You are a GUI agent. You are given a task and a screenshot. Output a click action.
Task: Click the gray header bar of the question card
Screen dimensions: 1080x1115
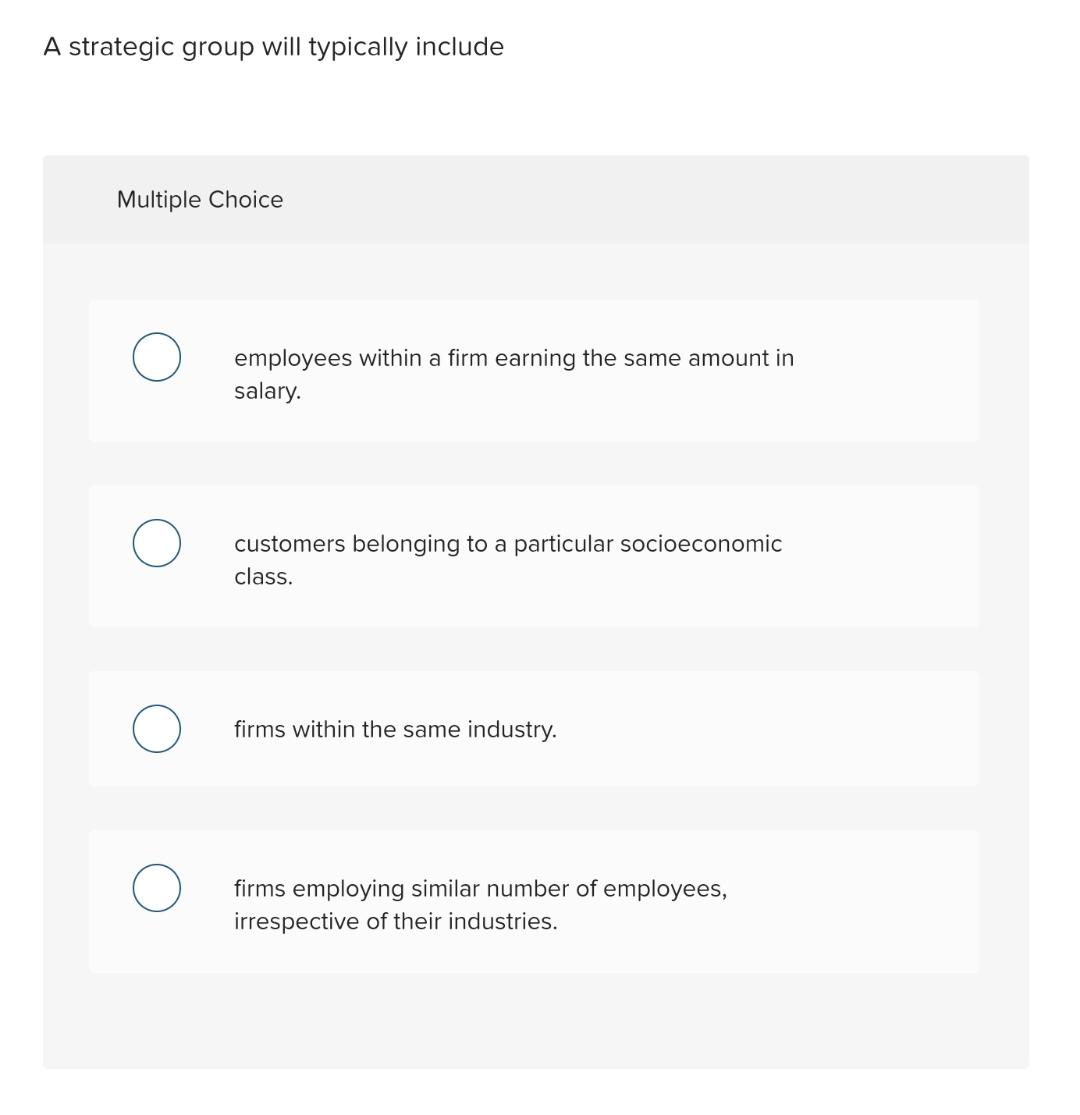click(536, 199)
